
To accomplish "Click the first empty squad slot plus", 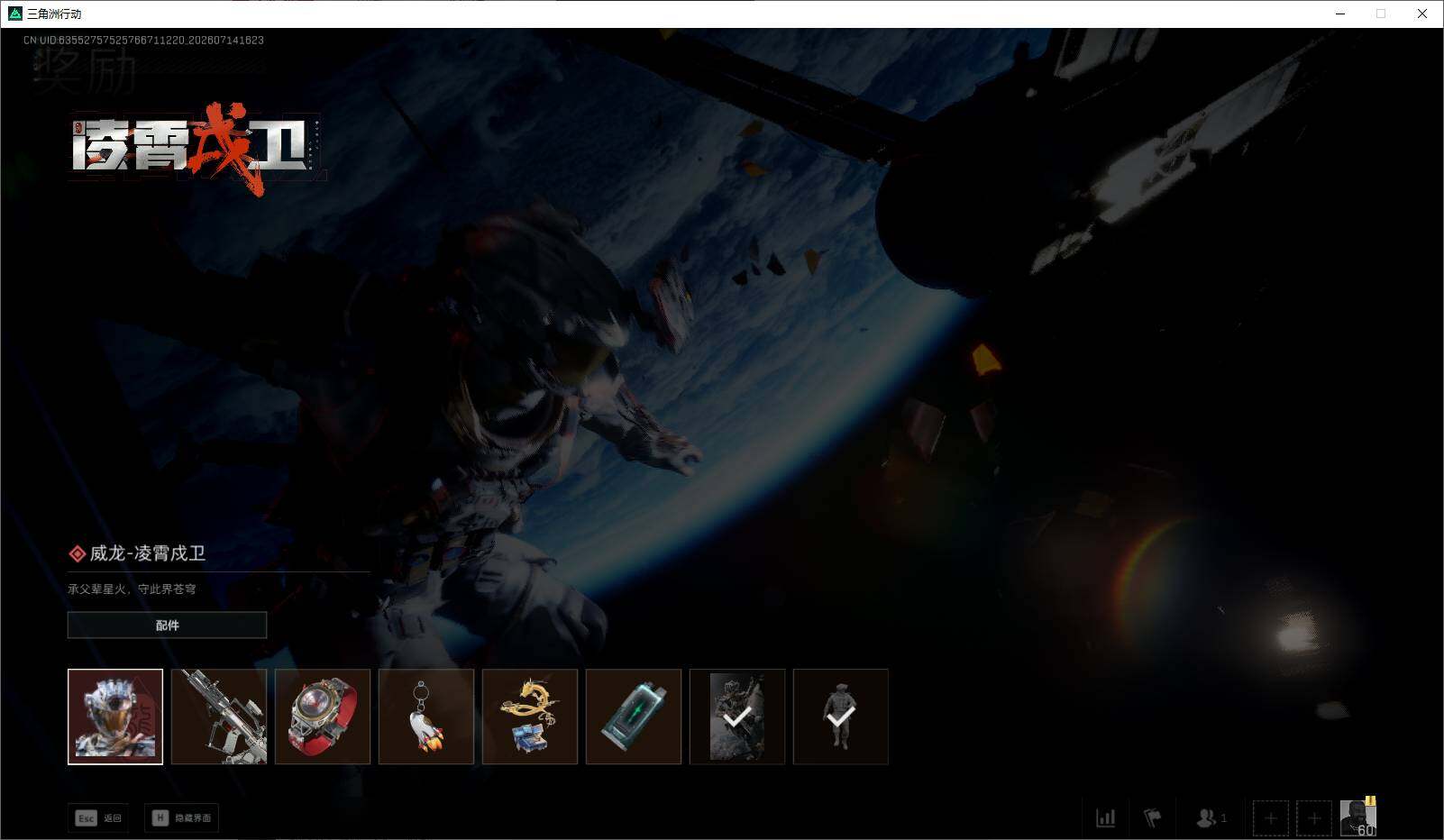I will [x=1271, y=818].
